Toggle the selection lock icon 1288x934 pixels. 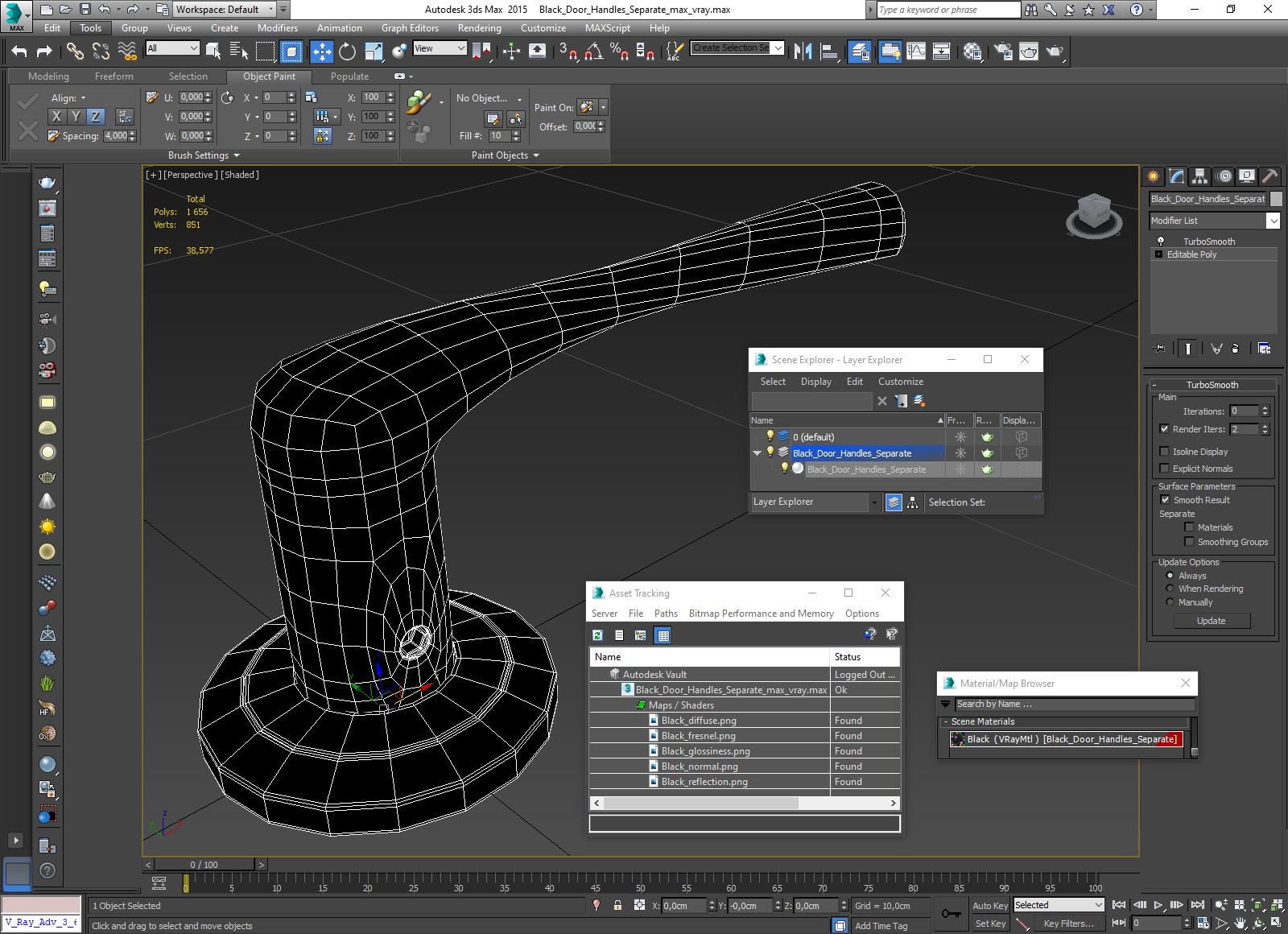(617, 905)
